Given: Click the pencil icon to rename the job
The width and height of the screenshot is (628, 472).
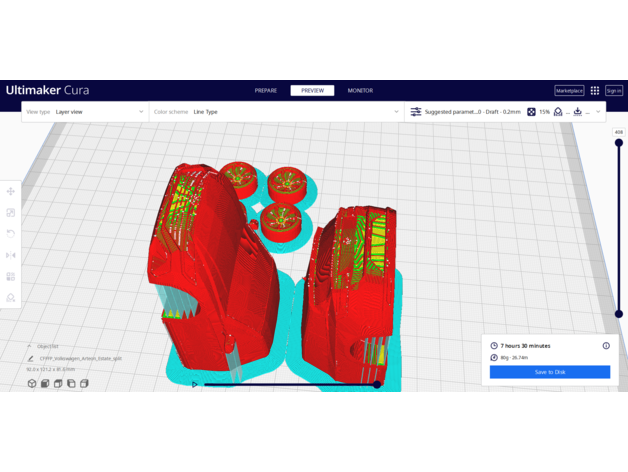Looking at the screenshot, I should point(31,358).
